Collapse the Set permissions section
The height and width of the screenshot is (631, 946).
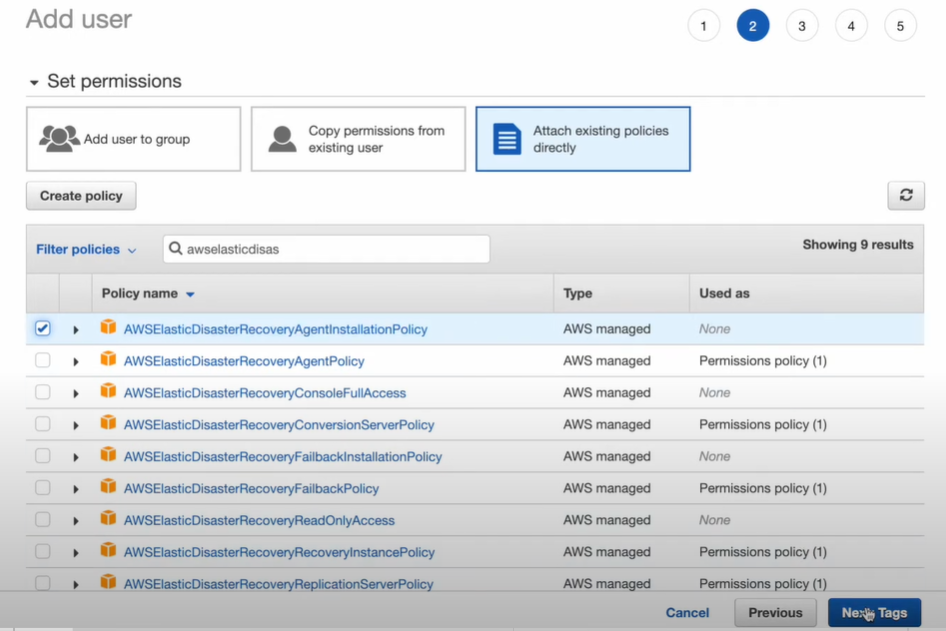34,82
